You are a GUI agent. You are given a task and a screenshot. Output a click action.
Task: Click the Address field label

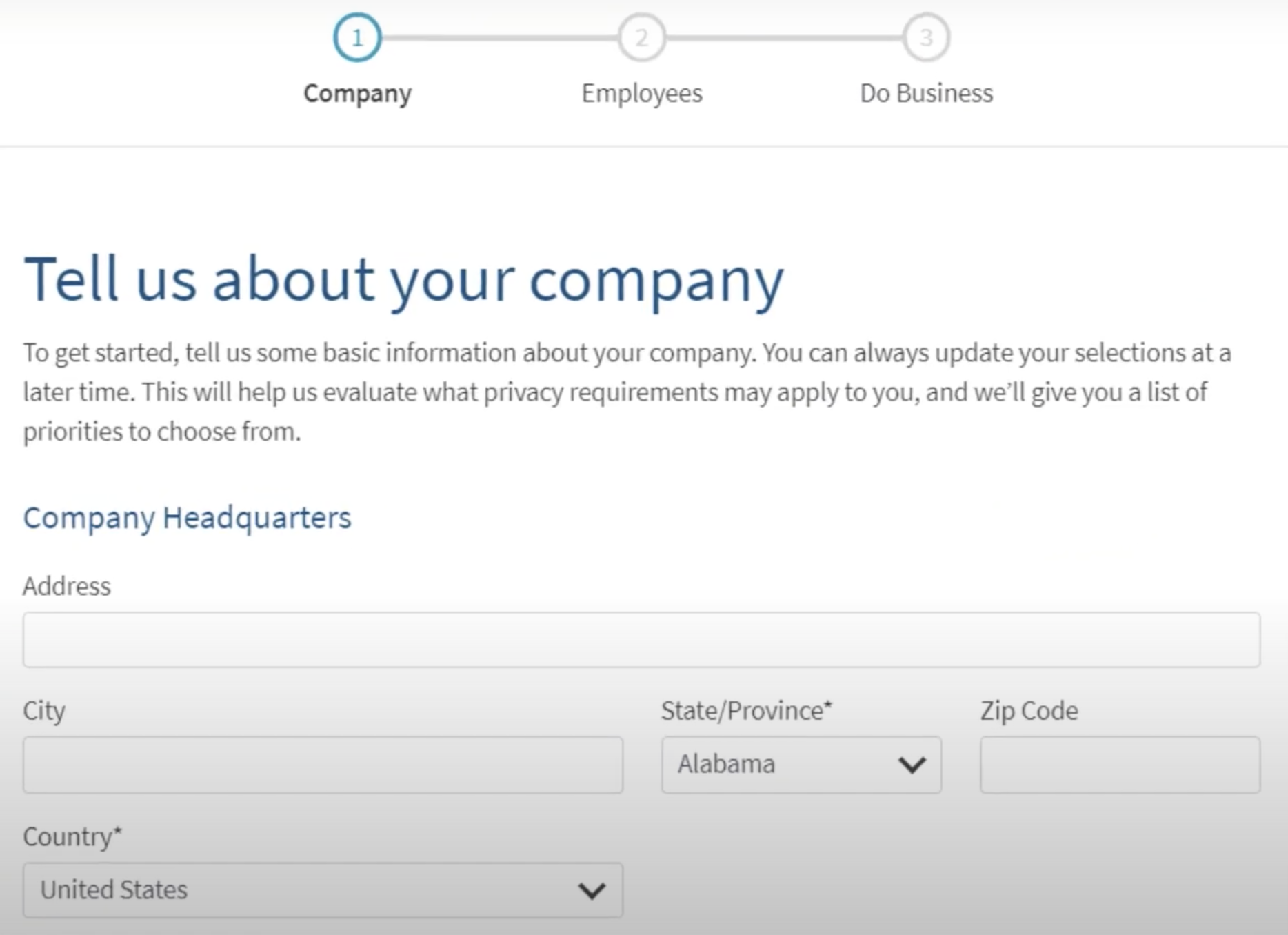pos(67,586)
